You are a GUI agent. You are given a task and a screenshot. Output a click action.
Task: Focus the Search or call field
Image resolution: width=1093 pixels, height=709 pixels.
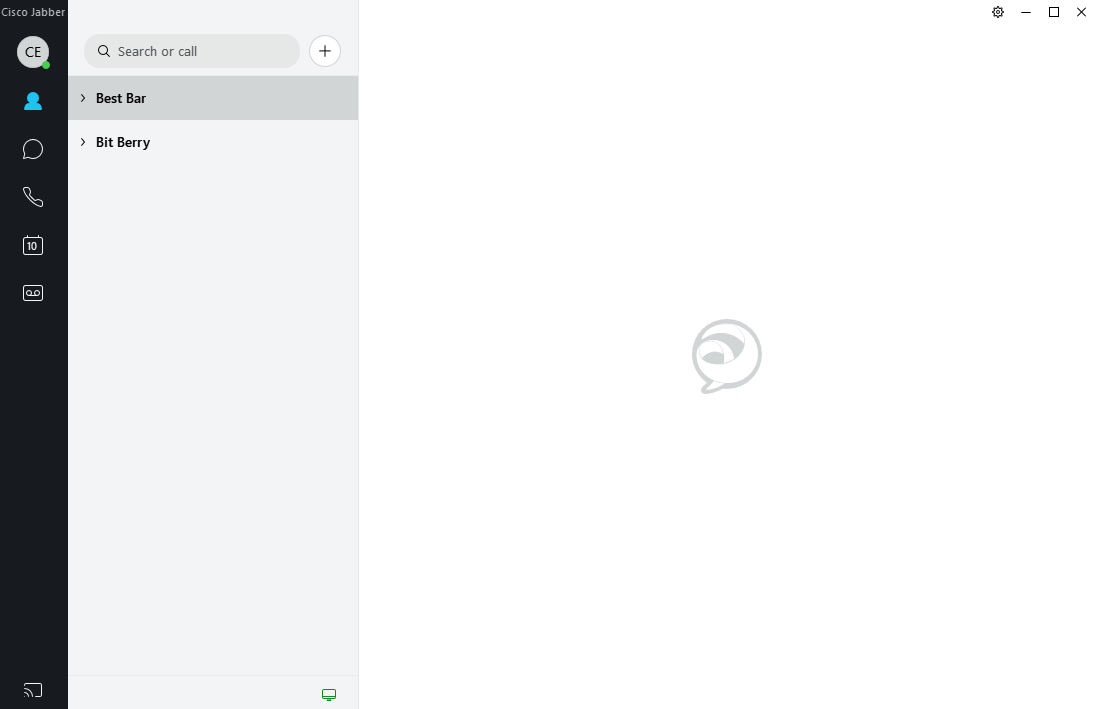pyautogui.click(x=192, y=51)
